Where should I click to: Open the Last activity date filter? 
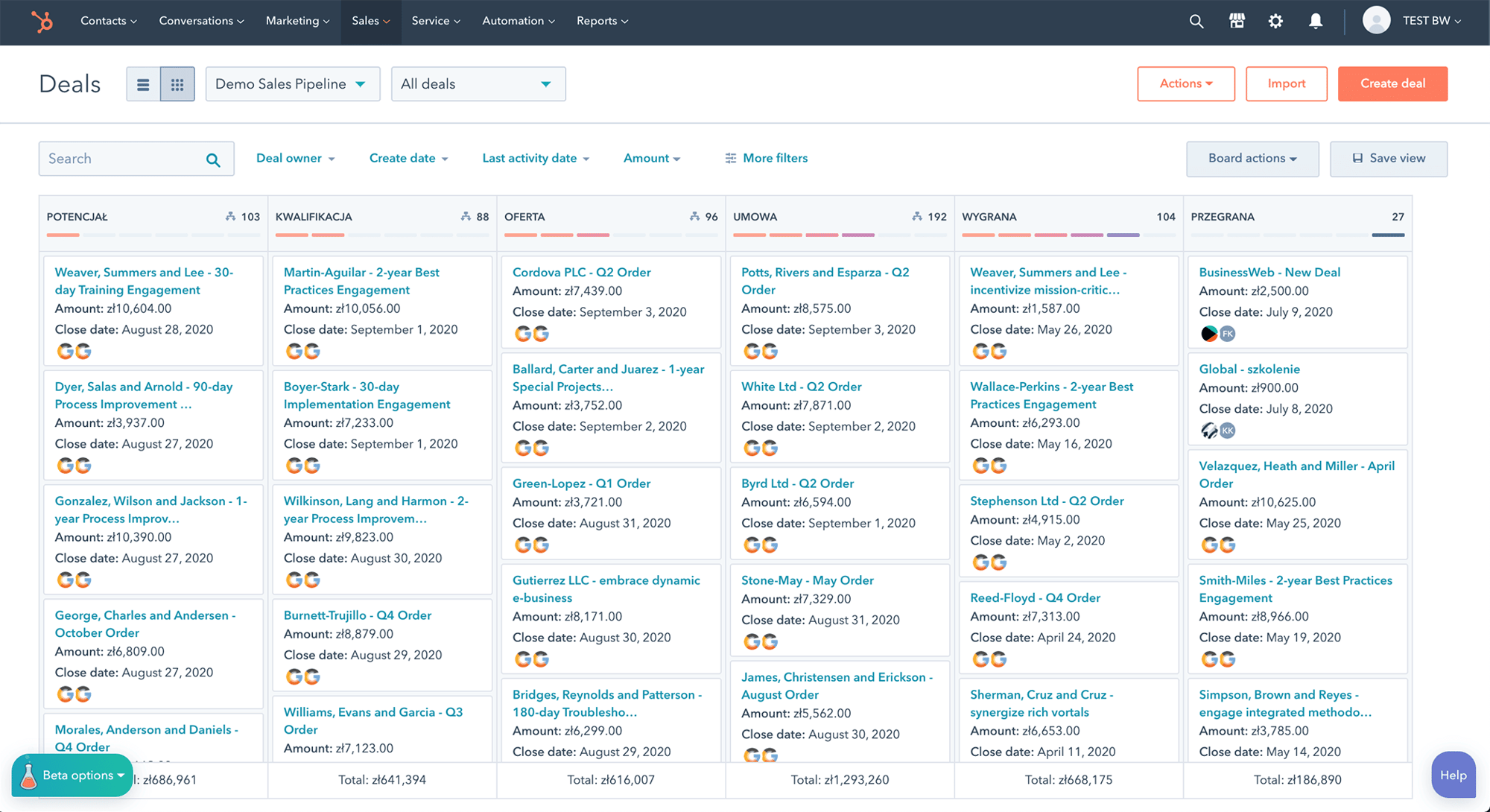point(536,158)
